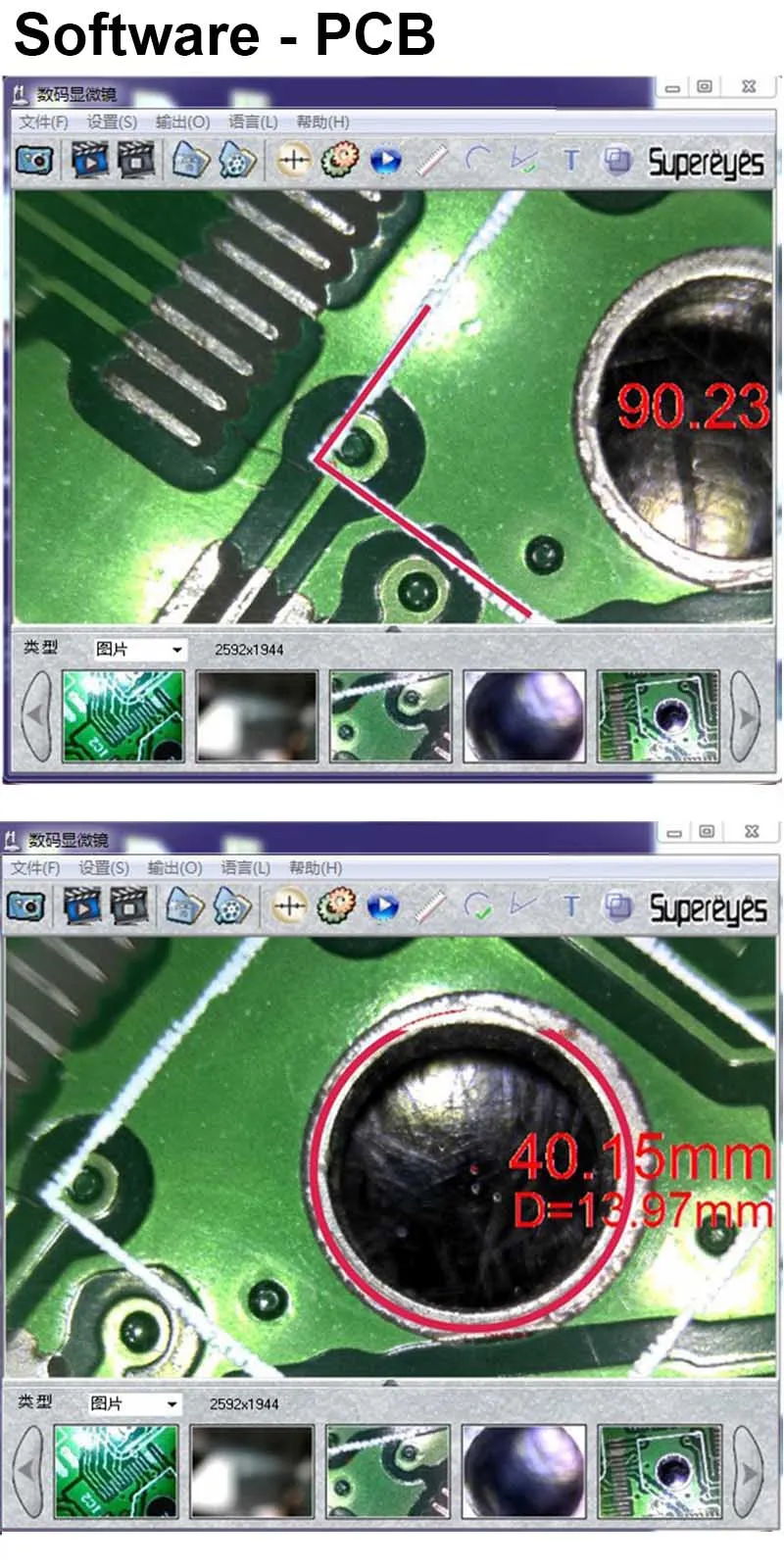Open the 语言(L) menu in the 90.23 window
The height and width of the screenshot is (1568, 784).
pyautogui.click(x=253, y=122)
